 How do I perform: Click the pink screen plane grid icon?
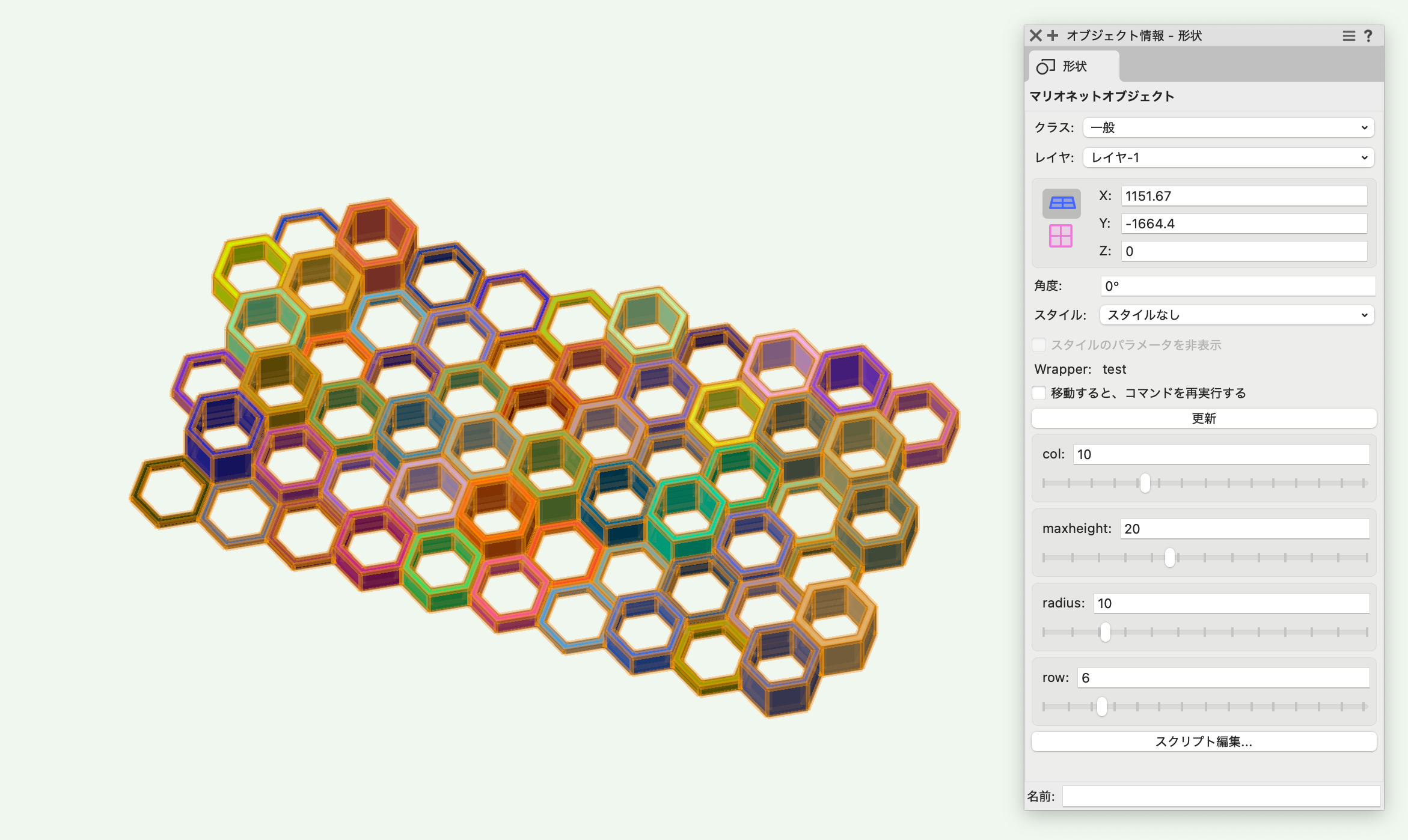1061,236
